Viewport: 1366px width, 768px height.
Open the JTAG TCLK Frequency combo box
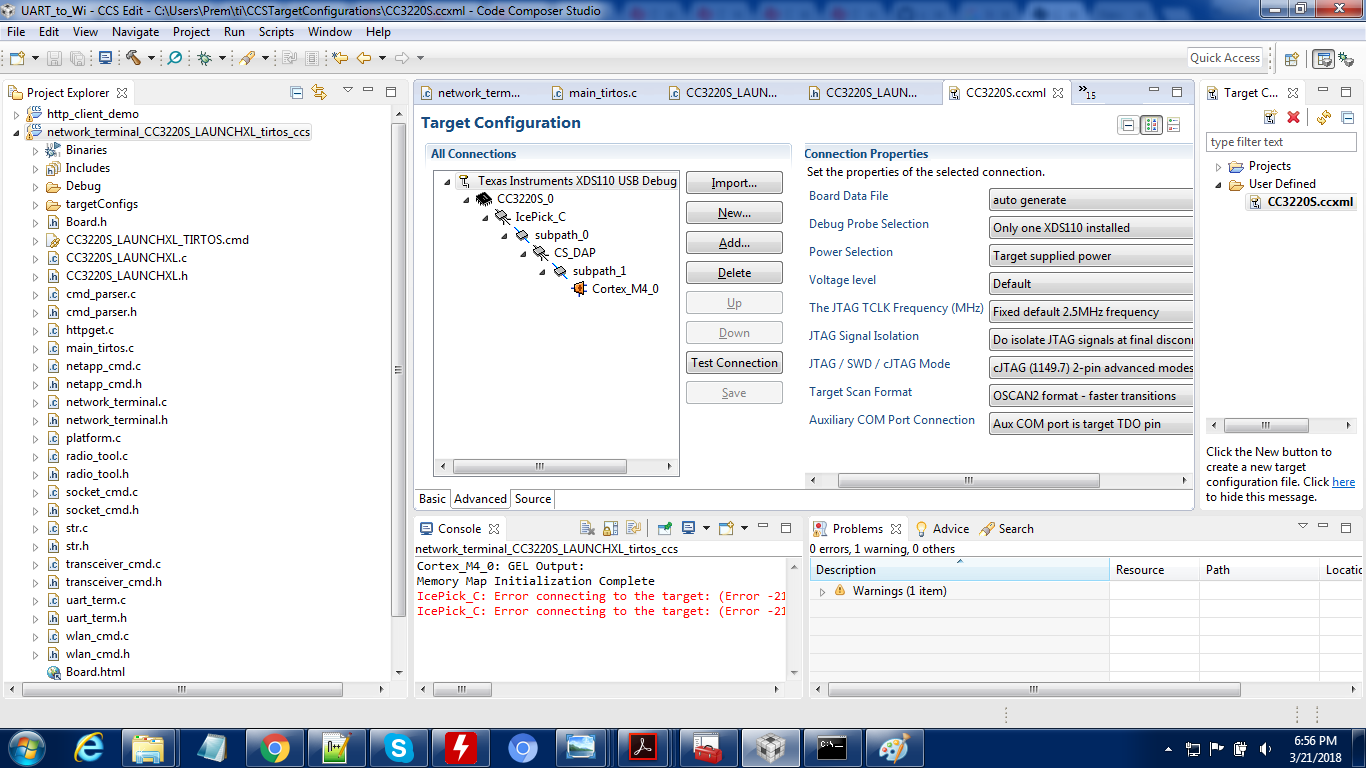1091,312
